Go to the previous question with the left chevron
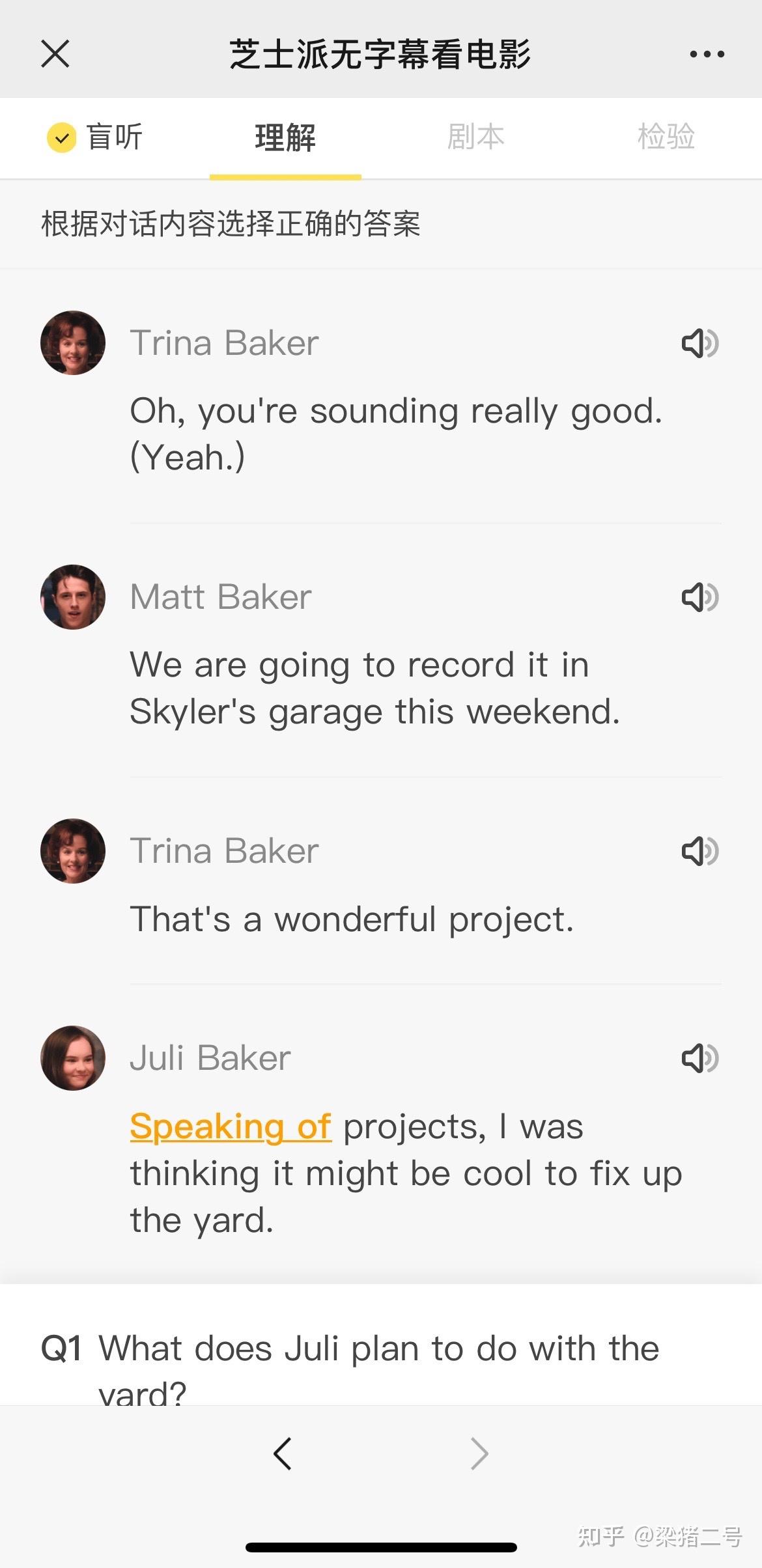The image size is (762, 1568). pyautogui.click(x=283, y=1453)
